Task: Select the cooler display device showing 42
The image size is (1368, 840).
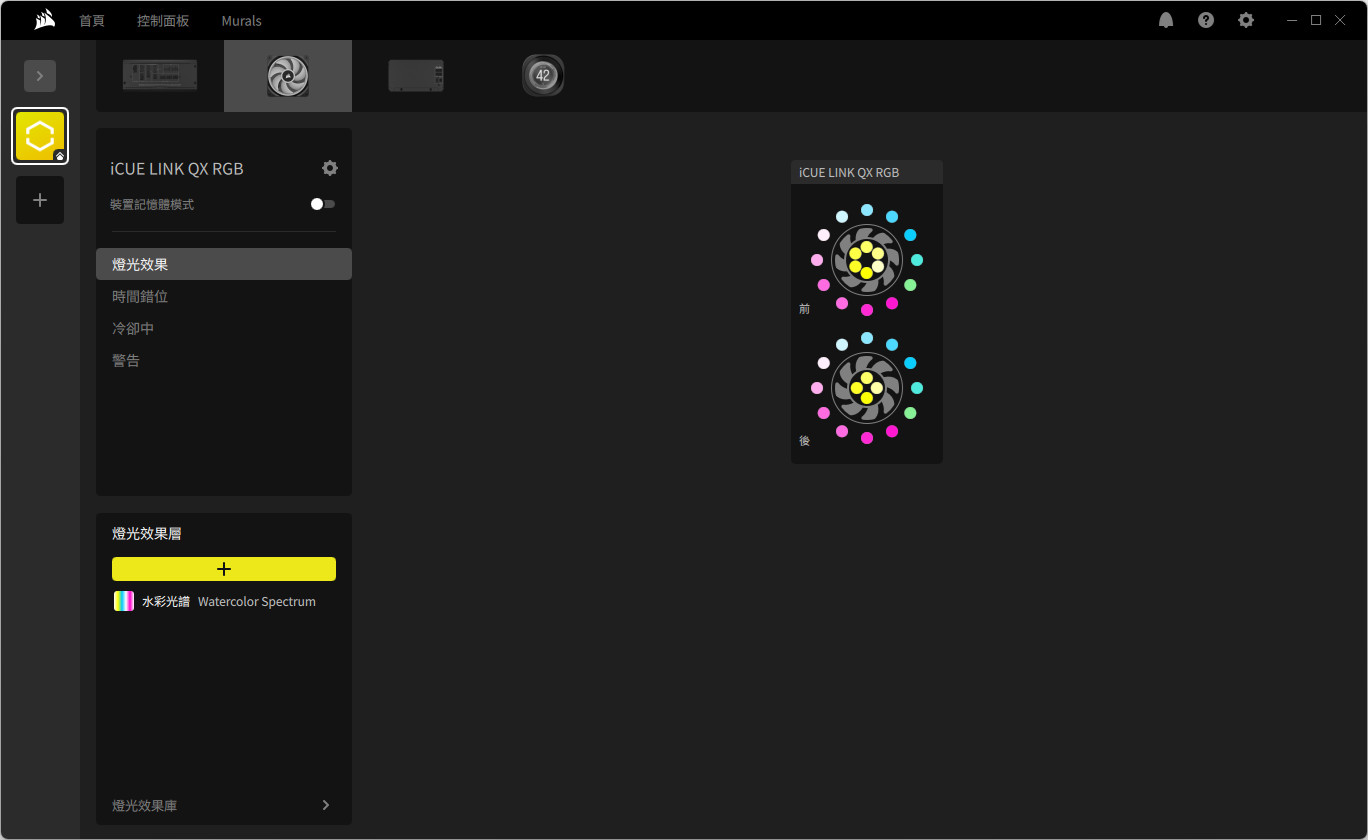Action: click(x=543, y=76)
